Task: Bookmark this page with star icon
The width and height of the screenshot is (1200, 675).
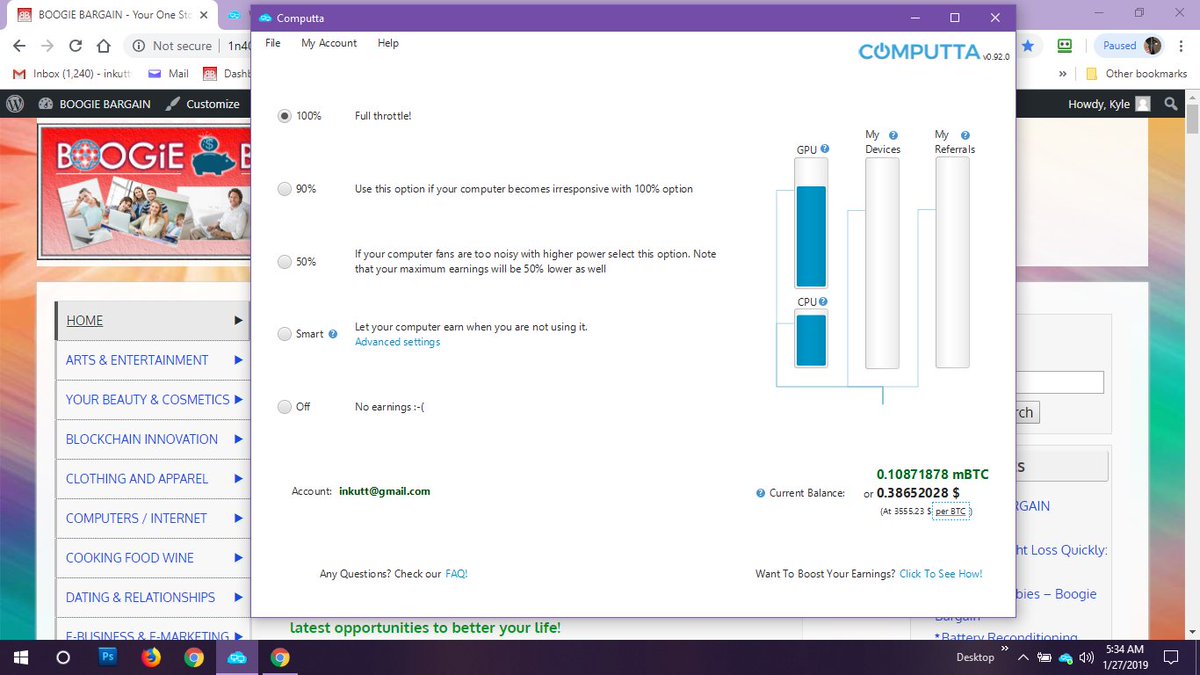Action: 1028,46
